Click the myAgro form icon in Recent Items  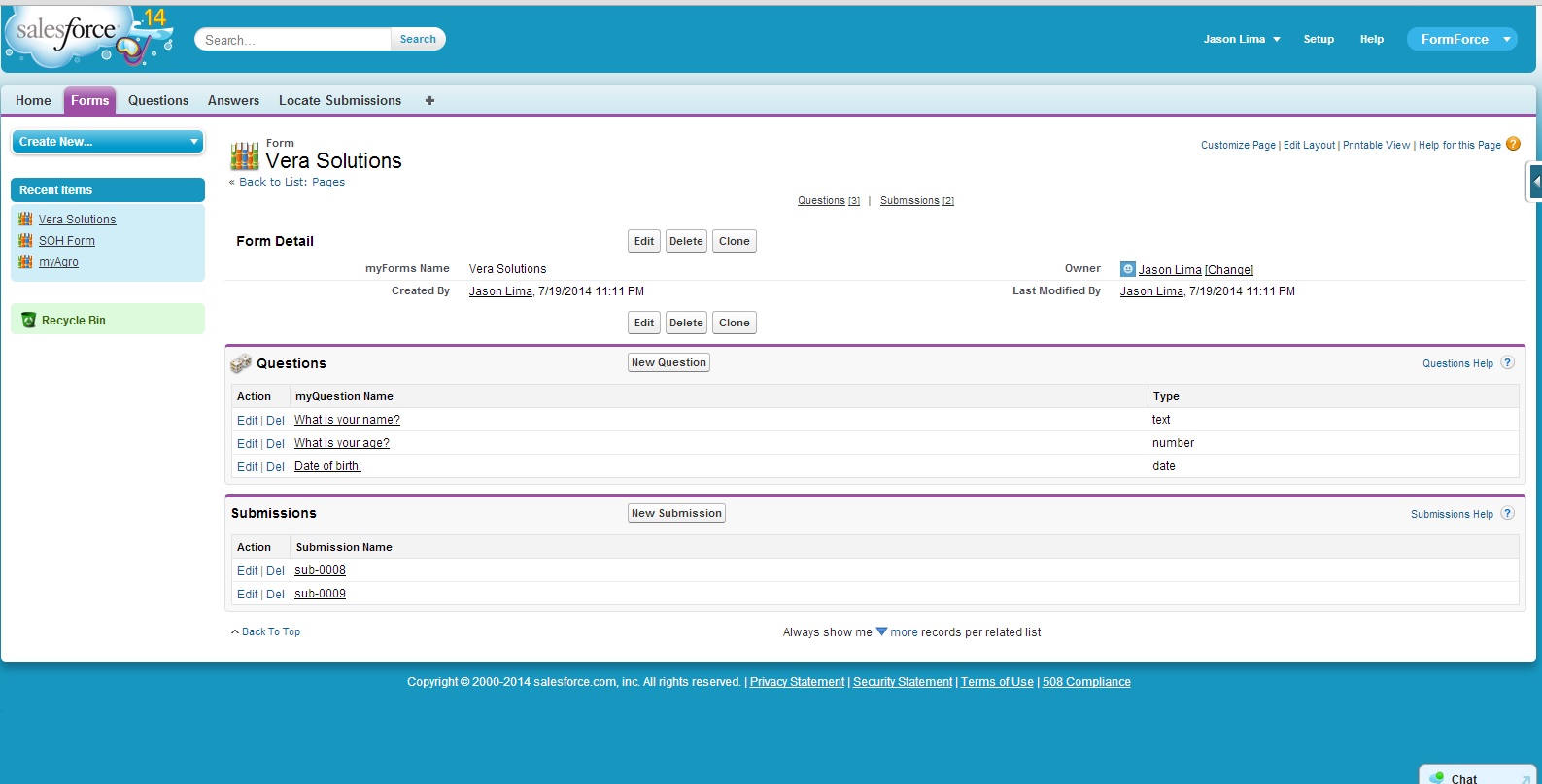25,261
